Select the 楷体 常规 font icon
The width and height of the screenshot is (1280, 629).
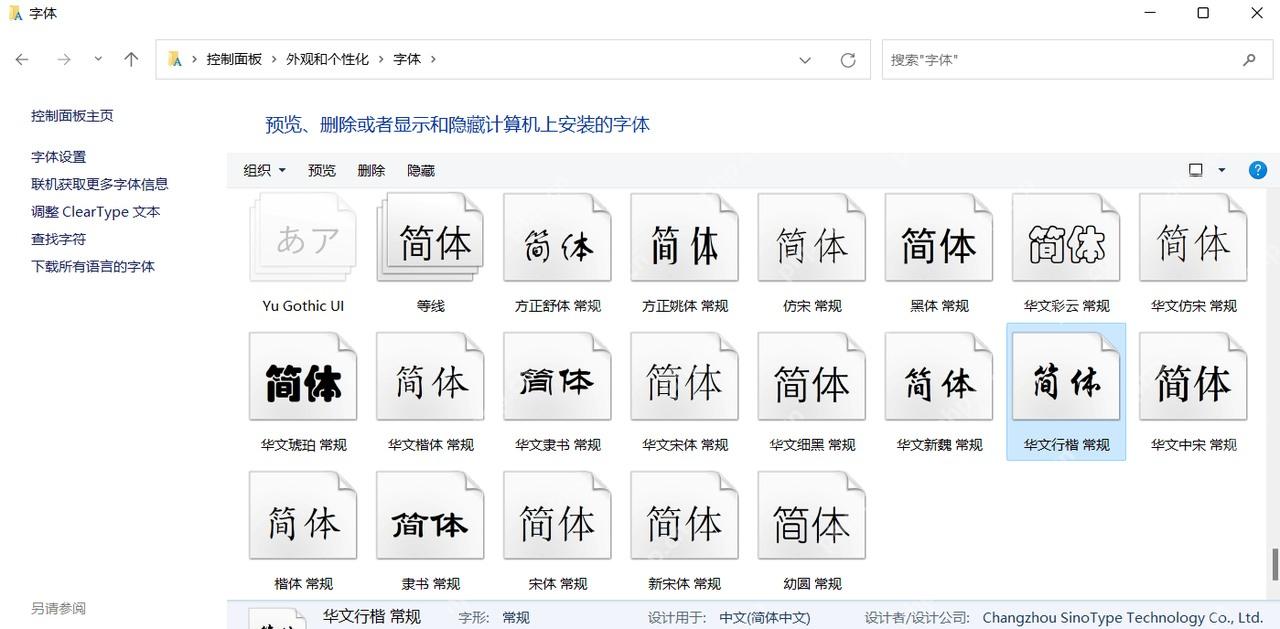(303, 516)
